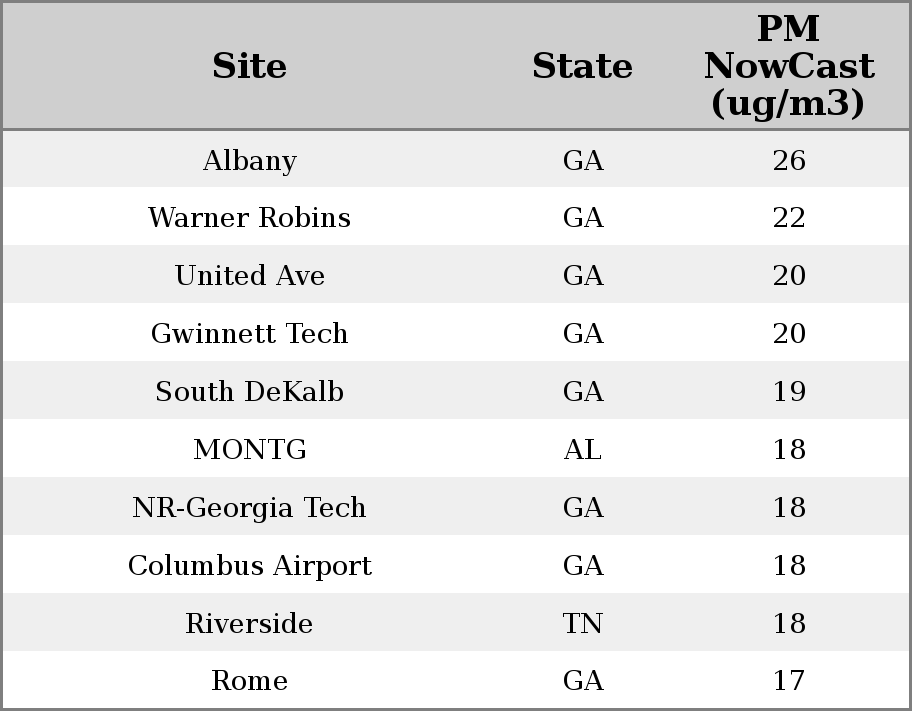The height and width of the screenshot is (711, 912).
Task: Select South DeKalb's NowCast value 19
Action: tap(788, 392)
